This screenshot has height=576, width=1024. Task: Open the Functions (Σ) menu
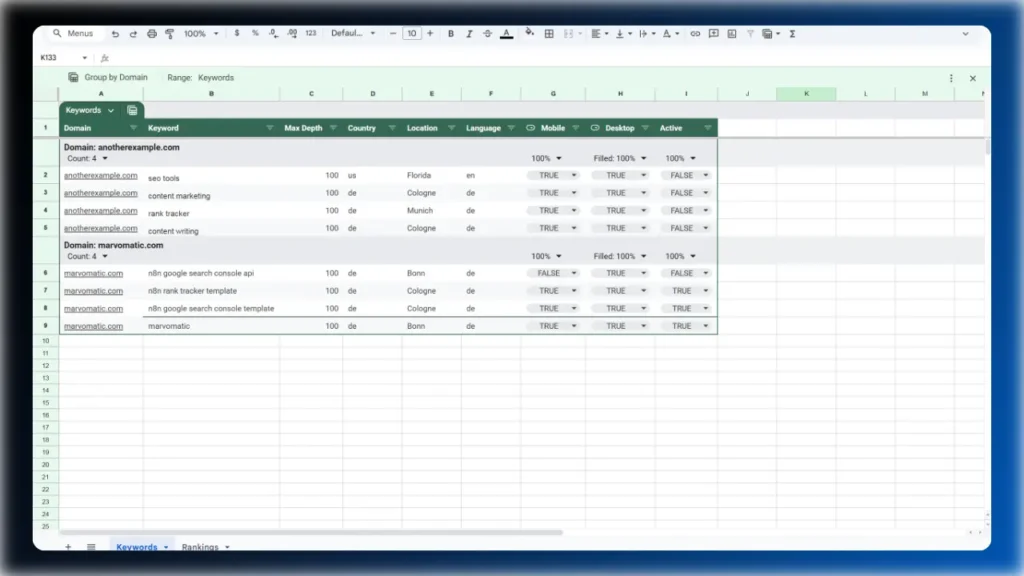[x=792, y=33]
